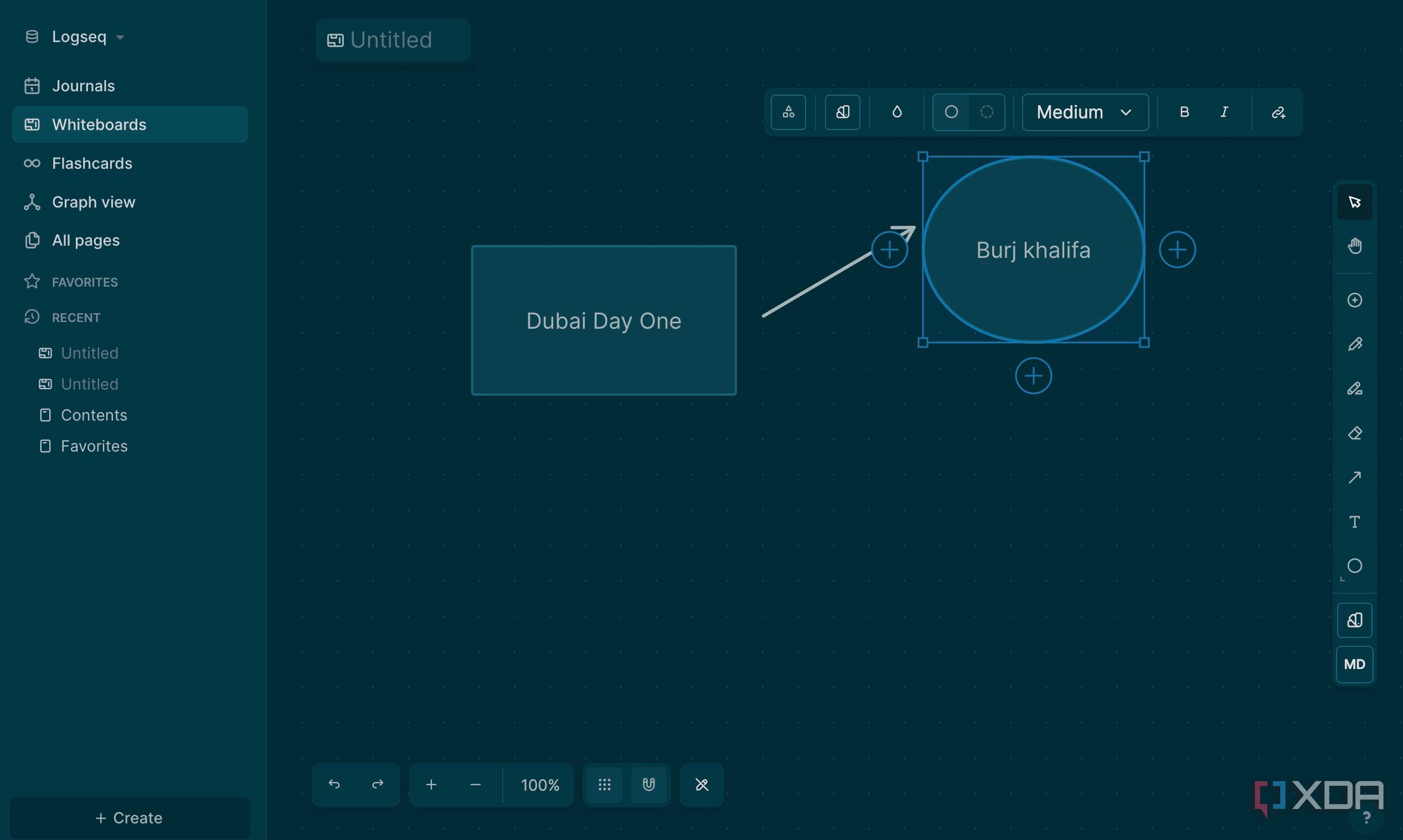Toggle snap-to-objects magnet button
Image resolution: width=1403 pixels, height=840 pixels.
click(x=648, y=785)
